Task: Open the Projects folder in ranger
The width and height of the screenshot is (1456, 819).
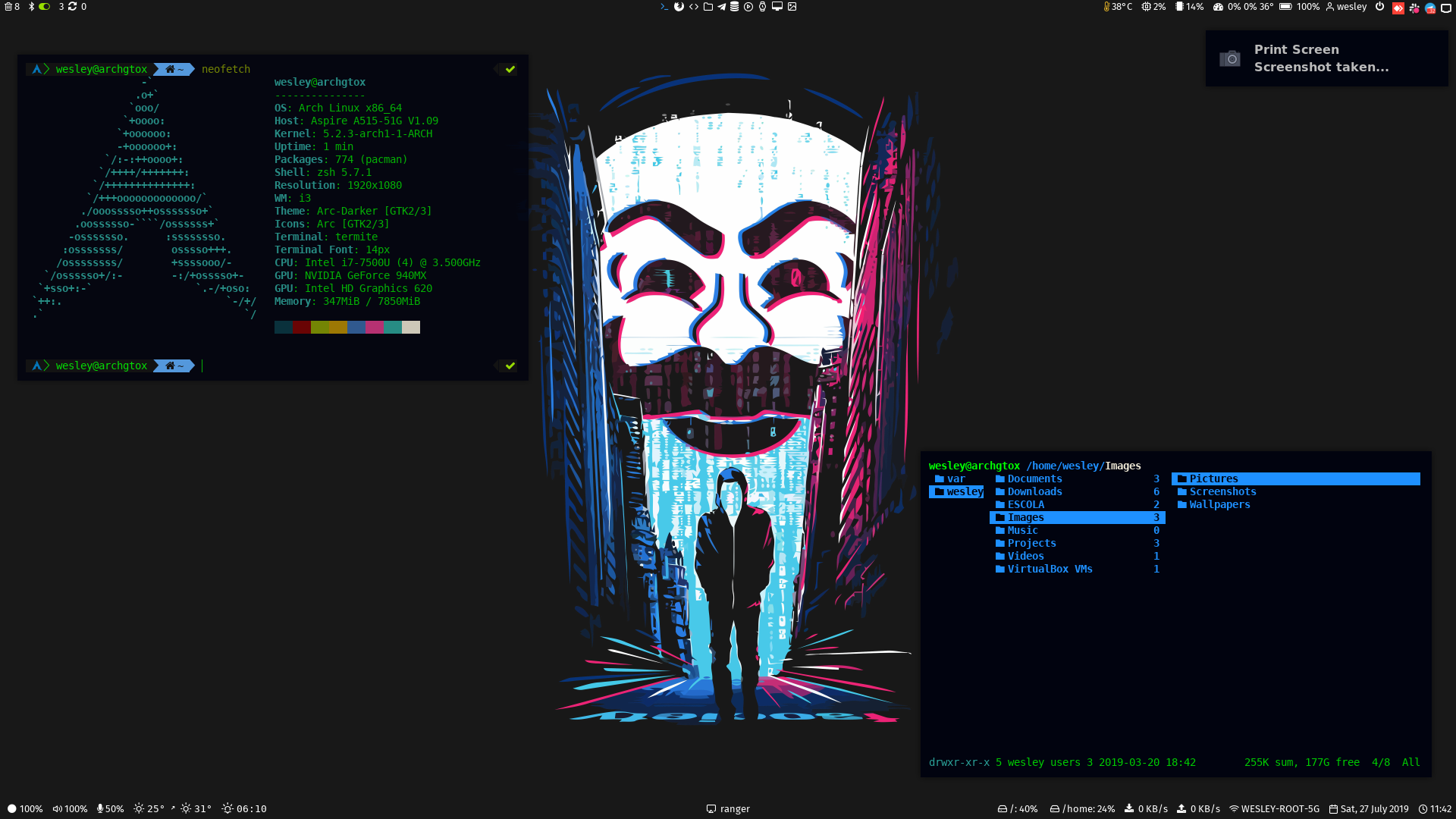Action: [x=1031, y=543]
